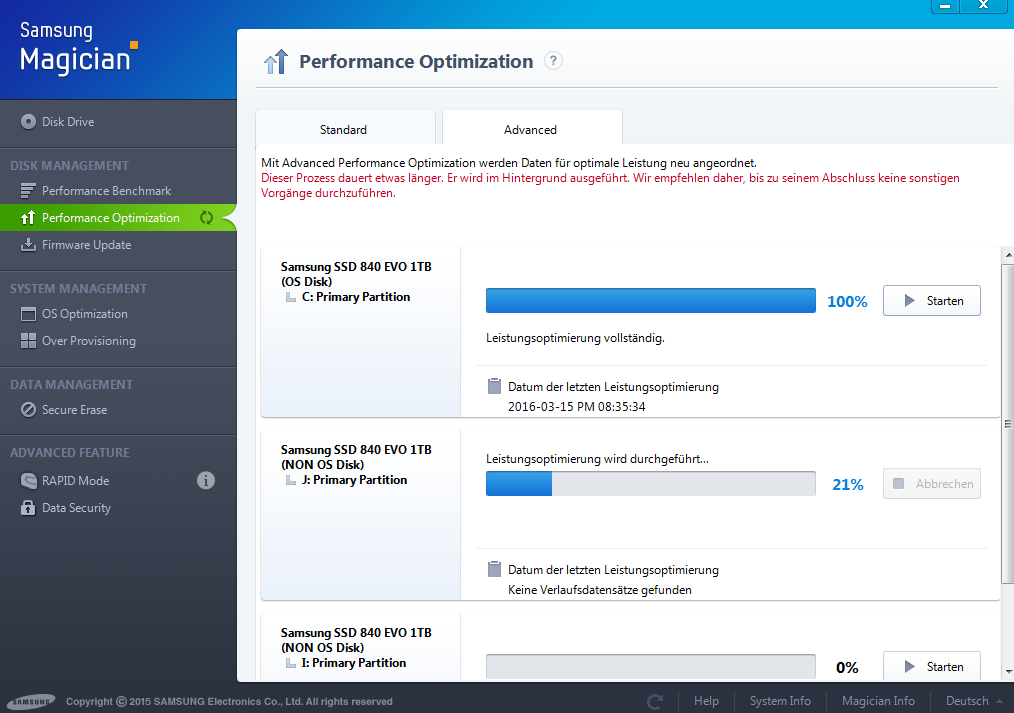The image size is (1014, 713).
Task: Open Disk Drive in the sidebar
Action: click(68, 122)
